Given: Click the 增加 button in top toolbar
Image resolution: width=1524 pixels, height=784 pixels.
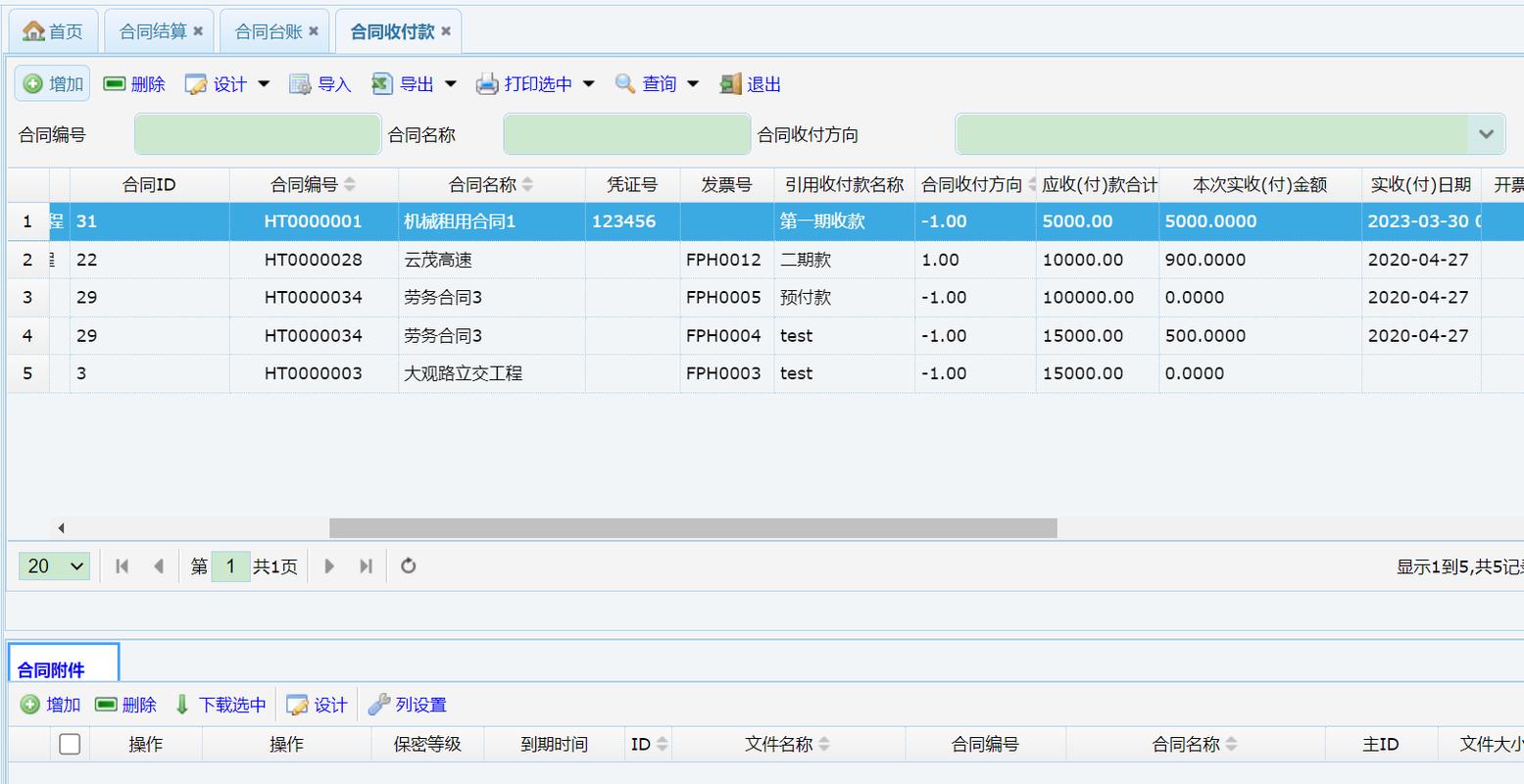Looking at the screenshot, I should tap(52, 84).
